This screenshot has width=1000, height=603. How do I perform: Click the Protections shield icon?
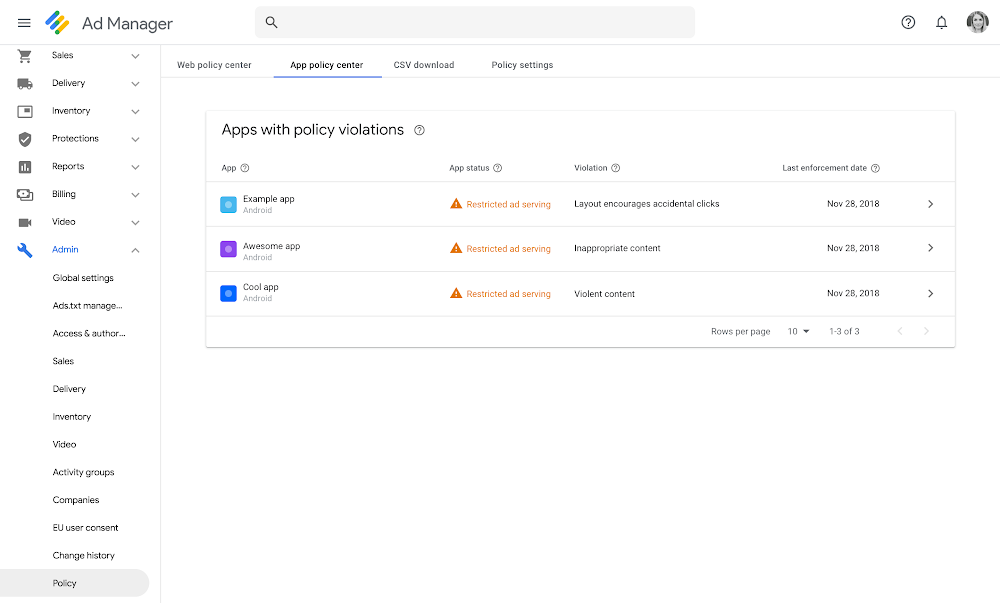click(x=24, y=139)
